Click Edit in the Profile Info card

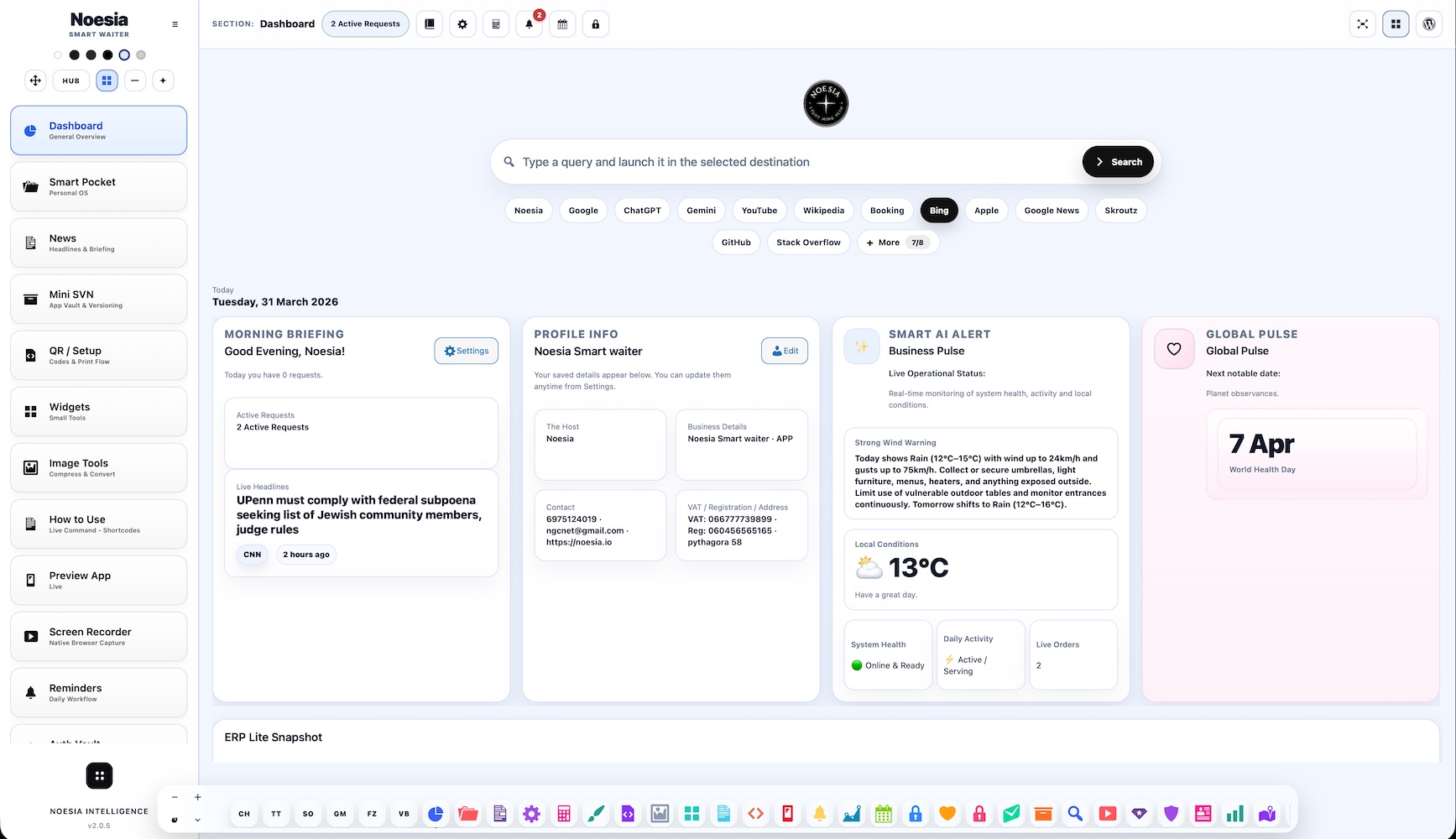[x=785, y=351]
